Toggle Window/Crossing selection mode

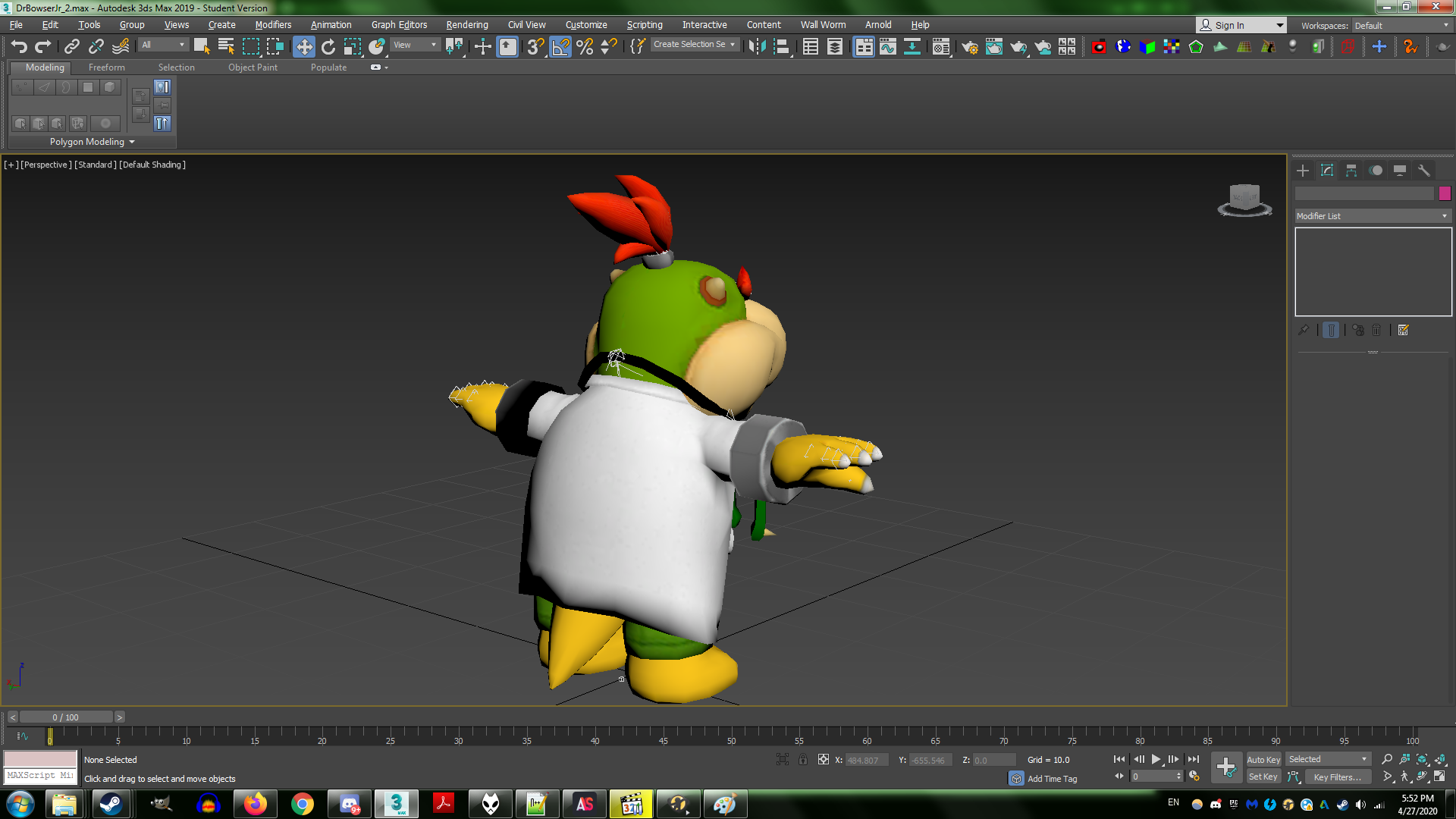[x=275, y=47]
